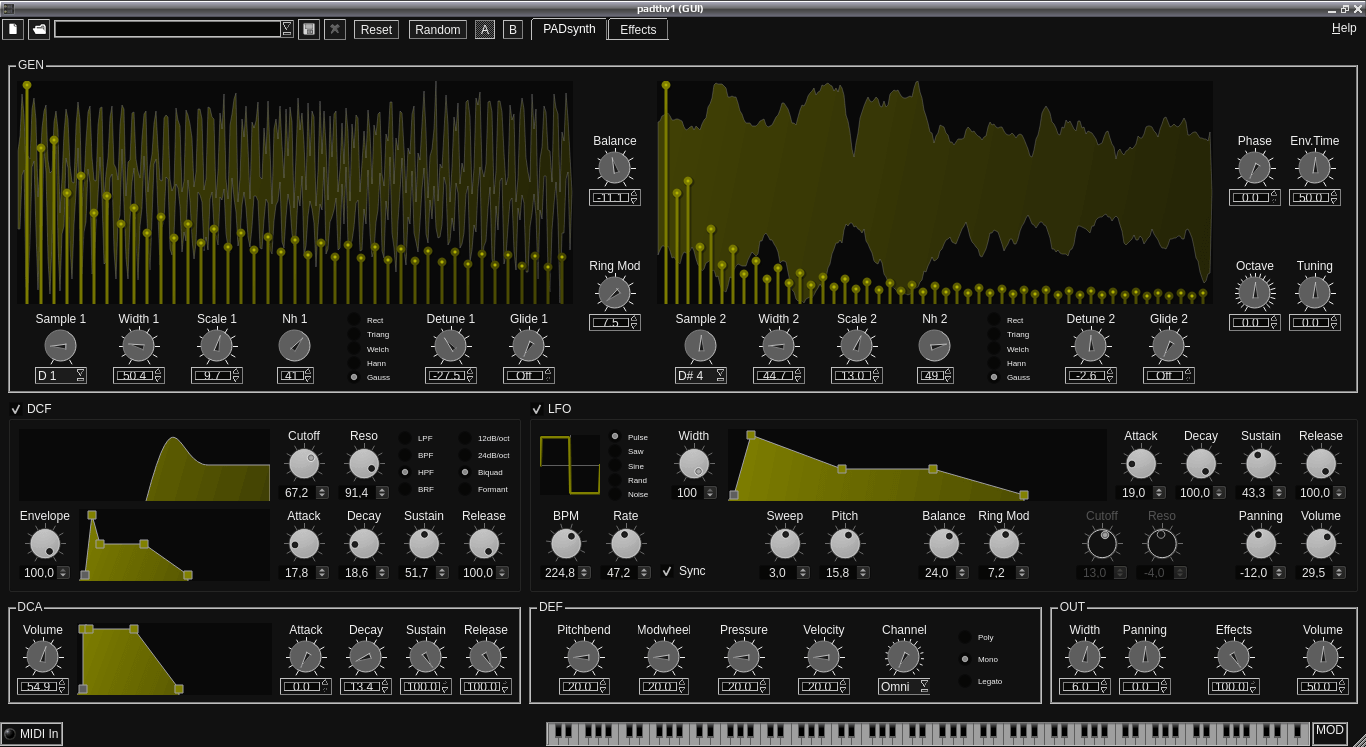Click the Delete preset X icon
Screen dimensions: 1366x747
[335, 29]
